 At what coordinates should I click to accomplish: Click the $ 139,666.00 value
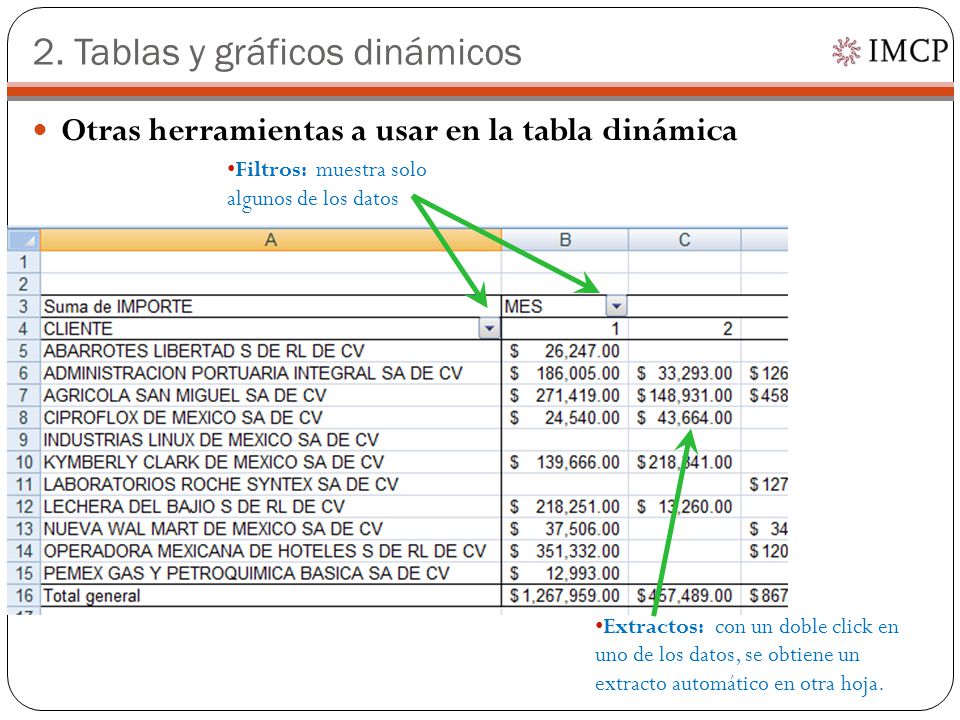[x=565, y=462]
